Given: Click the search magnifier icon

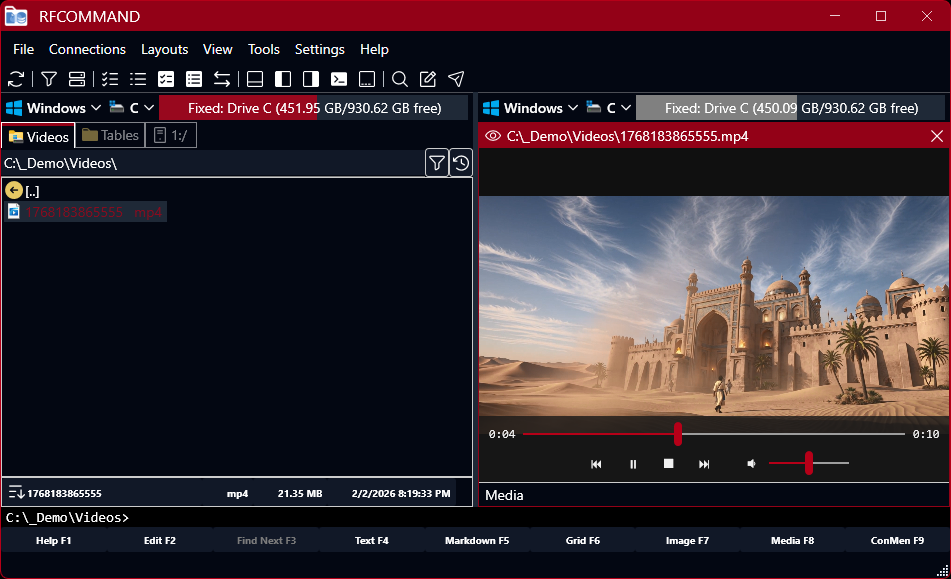Looking at the screenshot, I should 400,79.
